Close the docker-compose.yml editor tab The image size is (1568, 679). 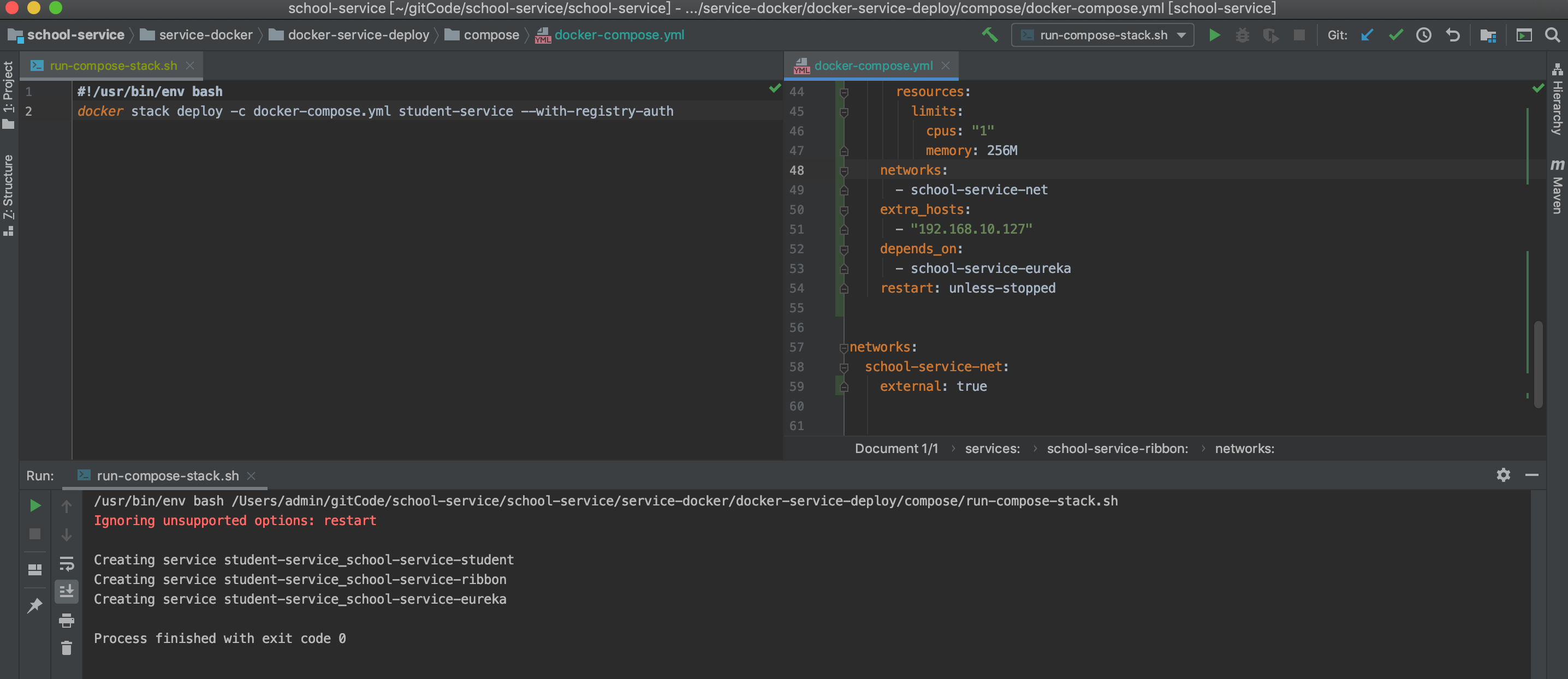click(x=945, y=65)
